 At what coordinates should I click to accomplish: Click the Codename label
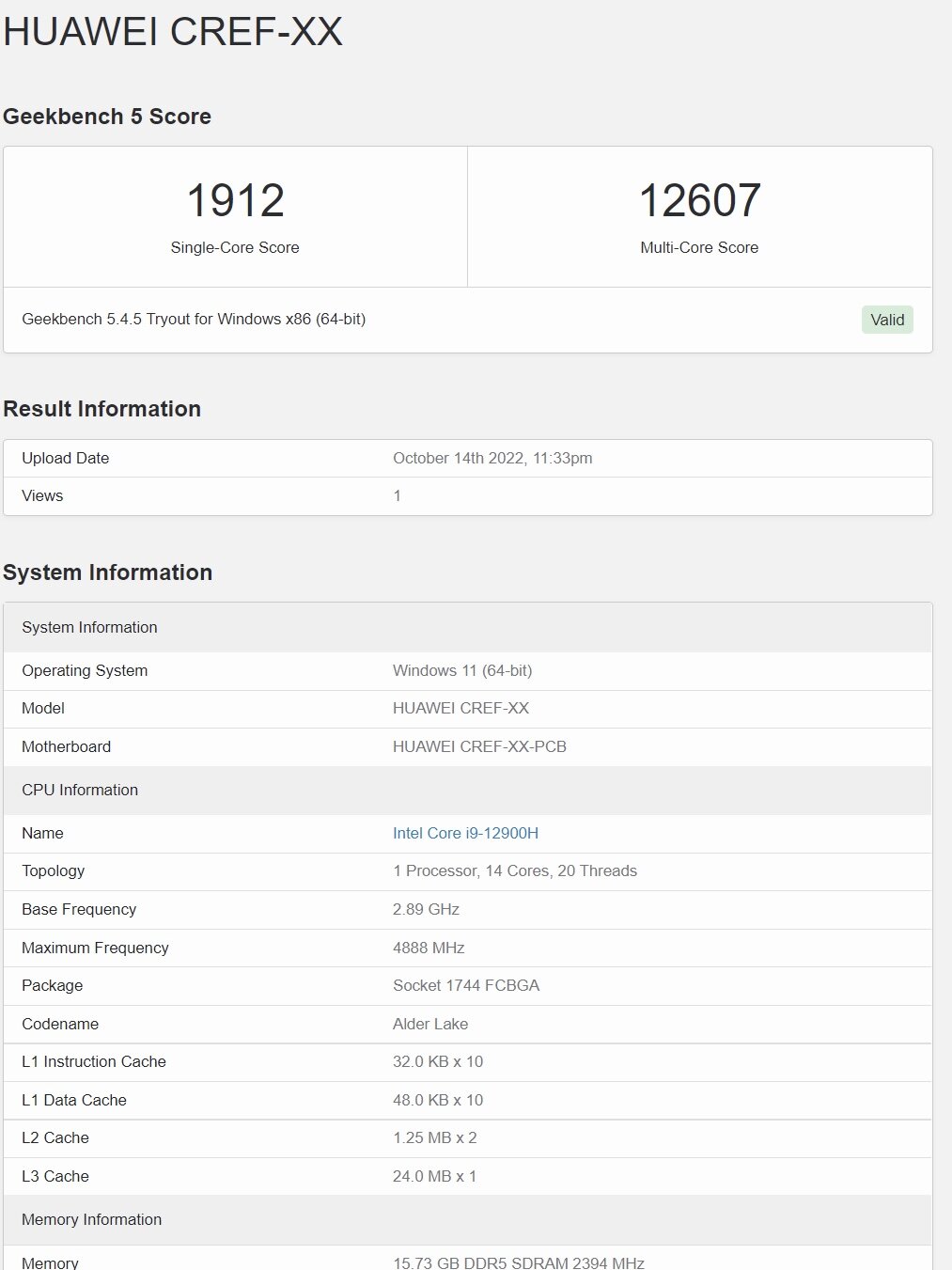click(60, 1024)
